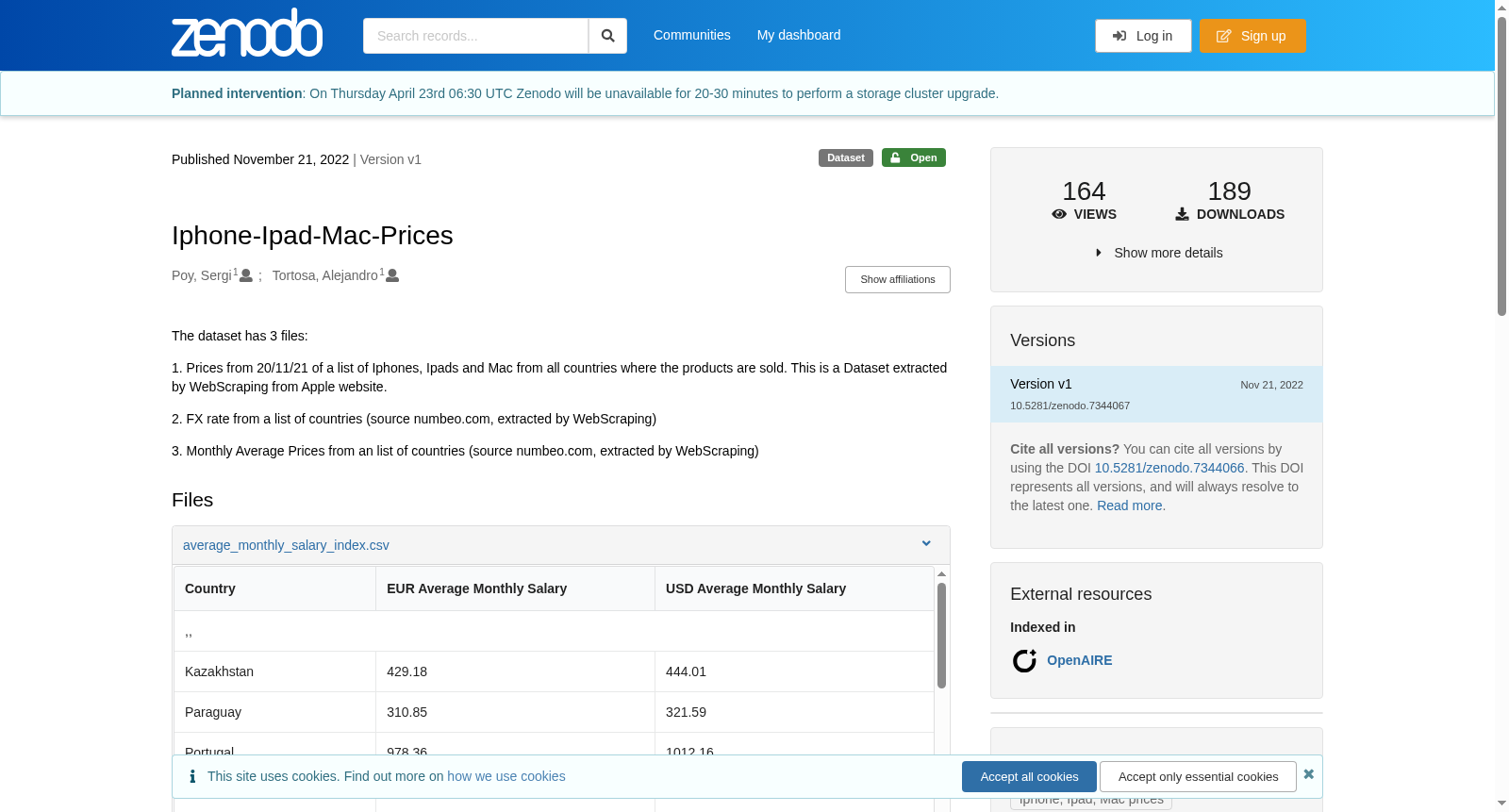Screen dimensions: 1509x812
Task: Click the Dataset badge
Action: (x=846, y=157)
